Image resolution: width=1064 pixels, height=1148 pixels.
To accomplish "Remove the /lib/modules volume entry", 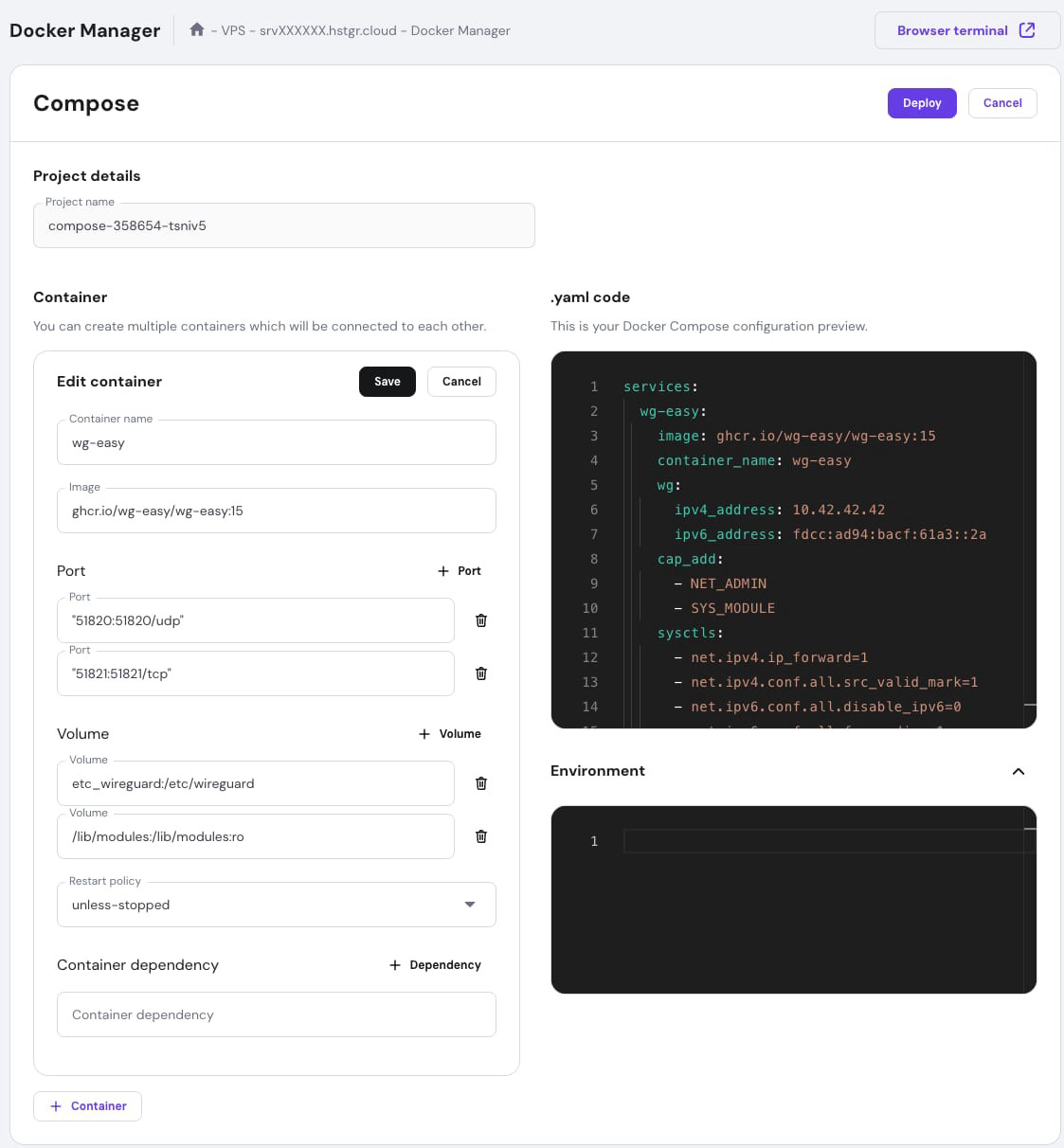I will pyautogui.click(x=481, y=836).
